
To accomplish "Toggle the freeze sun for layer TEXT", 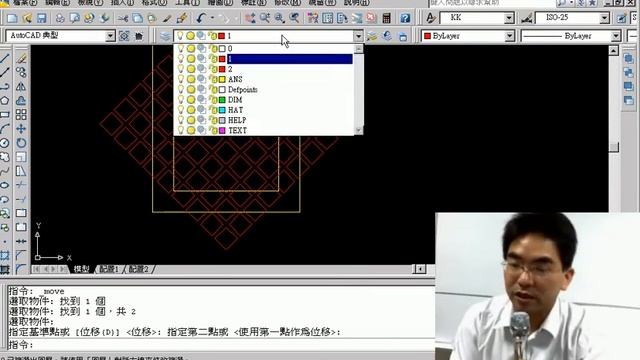I will click(x=191, y=130).
